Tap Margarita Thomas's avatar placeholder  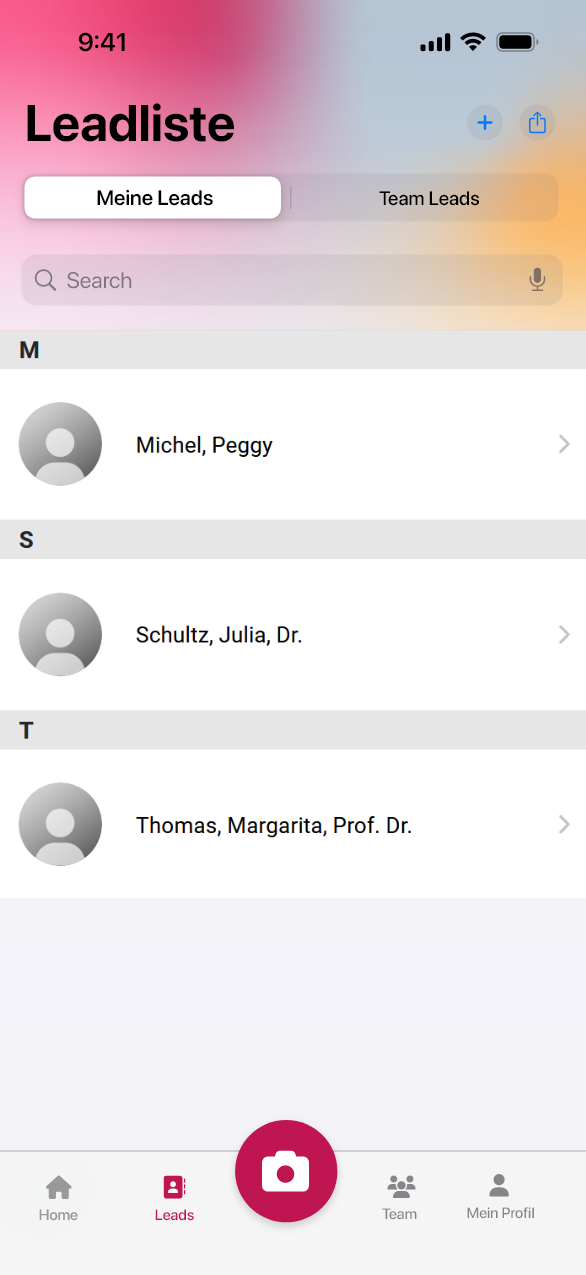60,824
